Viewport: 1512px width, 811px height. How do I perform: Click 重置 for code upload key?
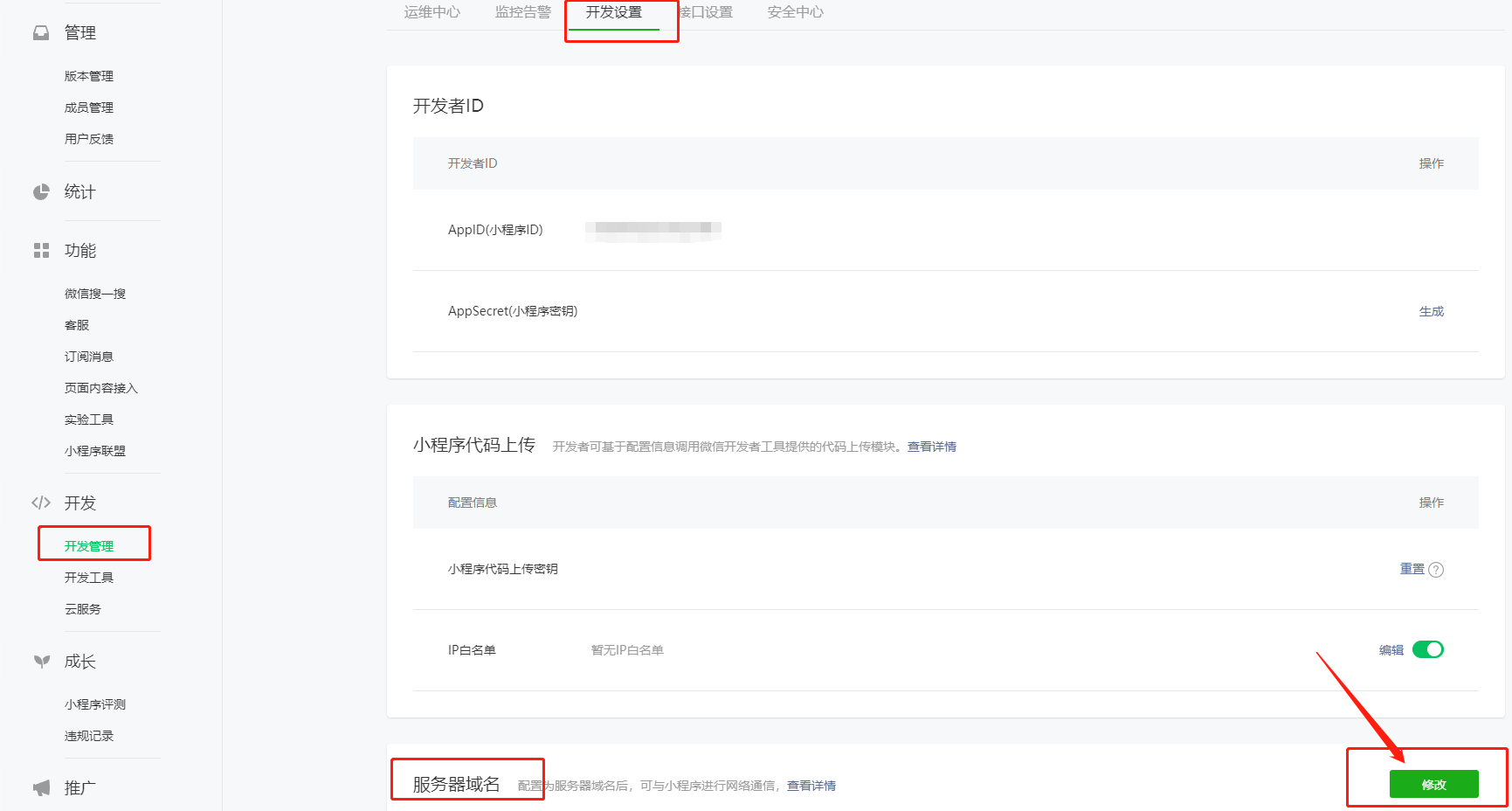[1412, 569]
